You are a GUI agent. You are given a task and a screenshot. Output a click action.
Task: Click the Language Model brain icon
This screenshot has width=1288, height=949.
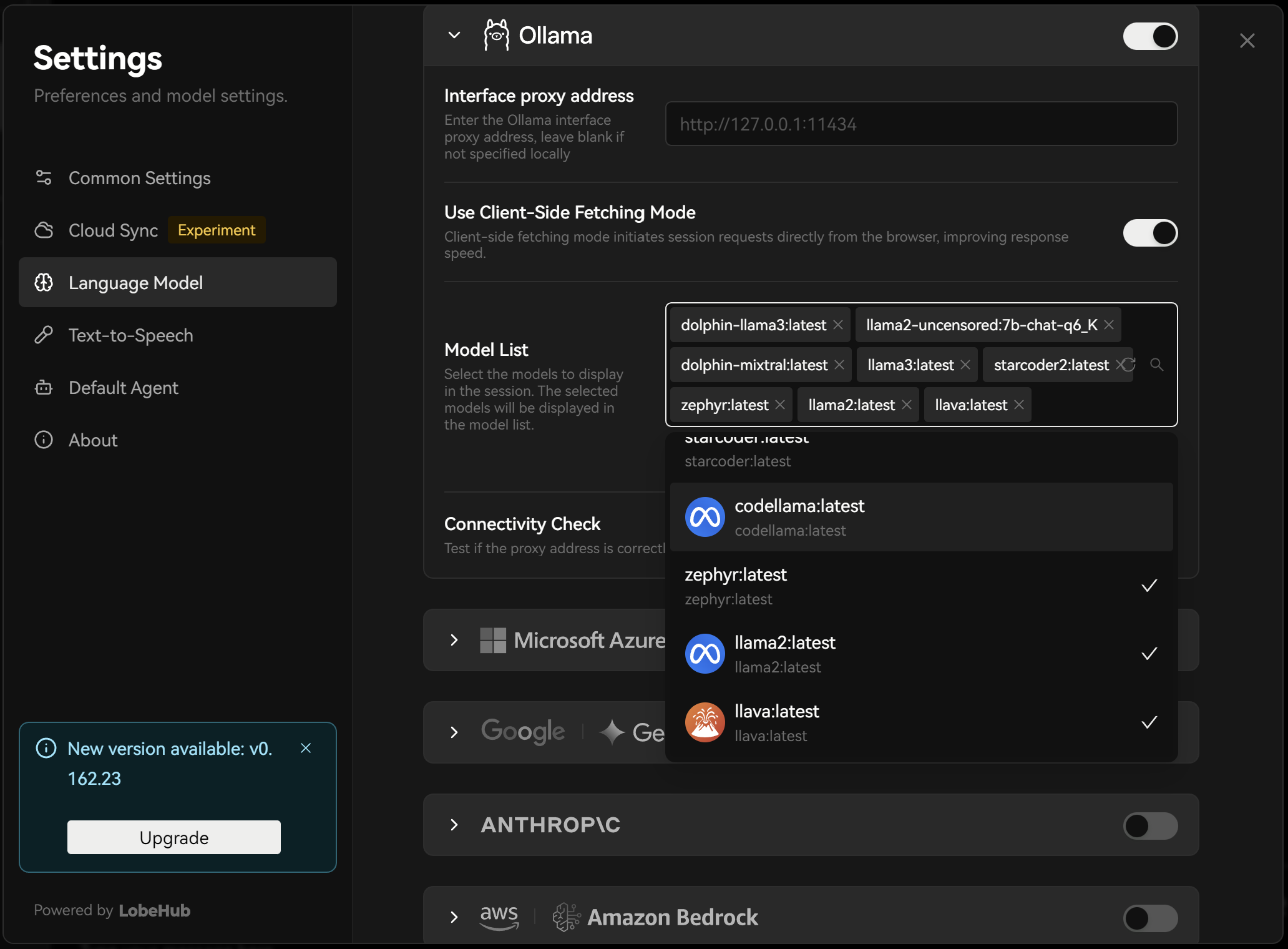(44, 283)
